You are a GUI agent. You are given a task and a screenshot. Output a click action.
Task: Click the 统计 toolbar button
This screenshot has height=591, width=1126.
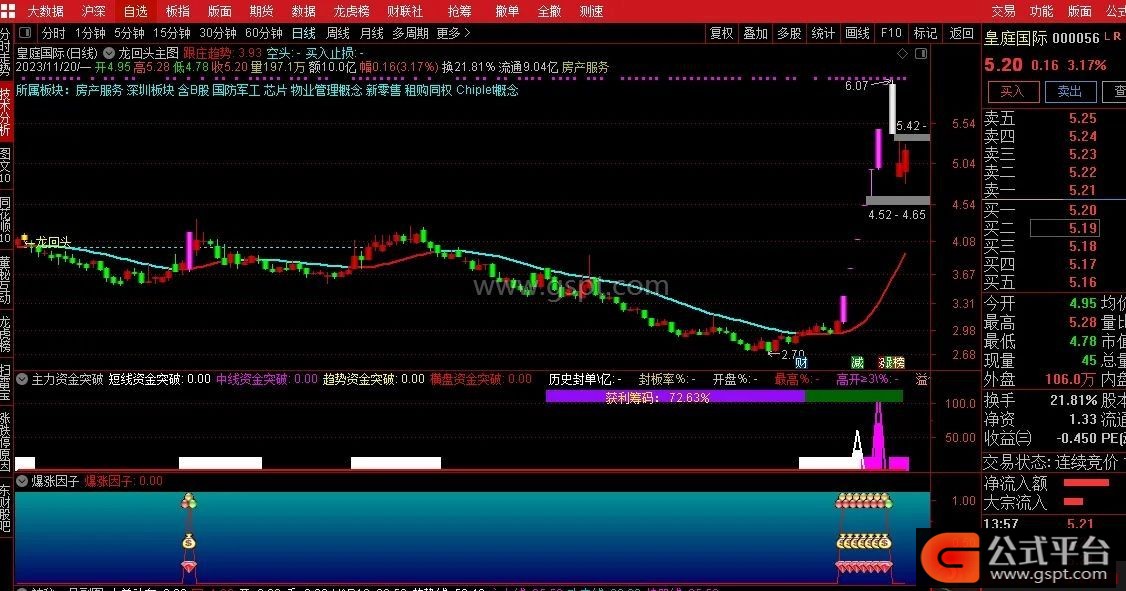click(x=823, y=33)
